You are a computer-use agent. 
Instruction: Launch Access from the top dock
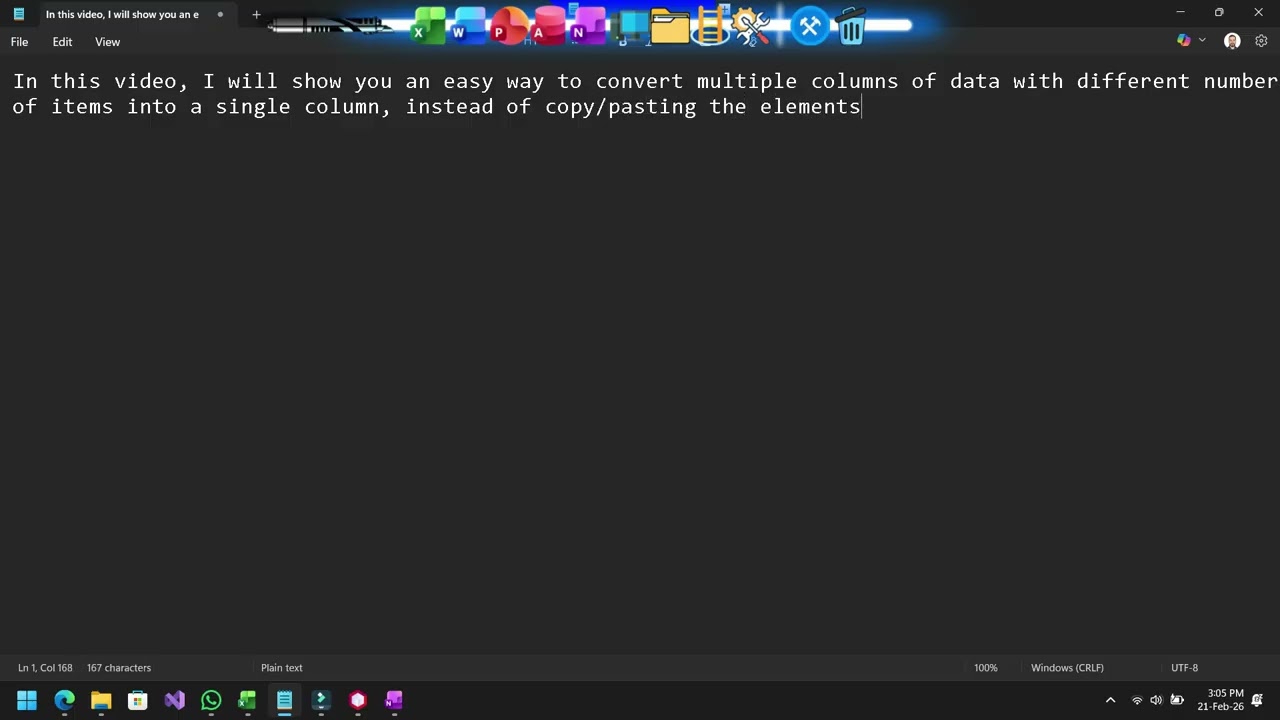548,27
